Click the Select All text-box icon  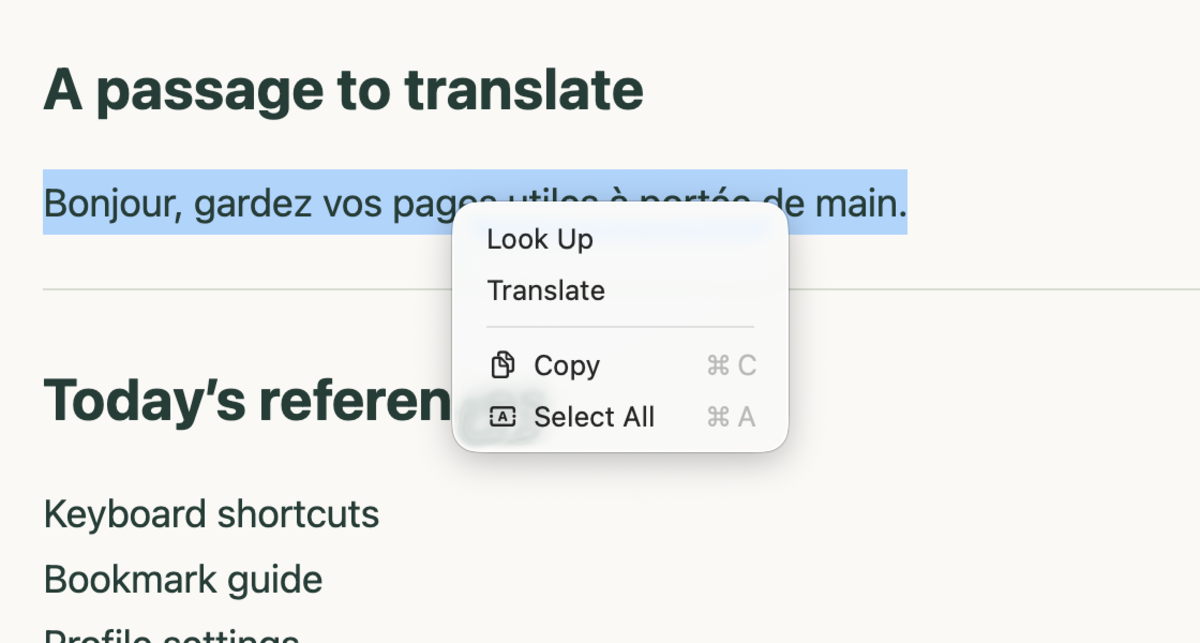[x=502, y=417]
